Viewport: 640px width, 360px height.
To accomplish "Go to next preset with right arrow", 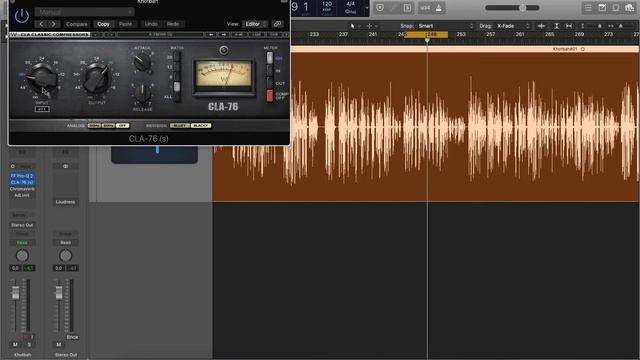I will pos(53,24).
